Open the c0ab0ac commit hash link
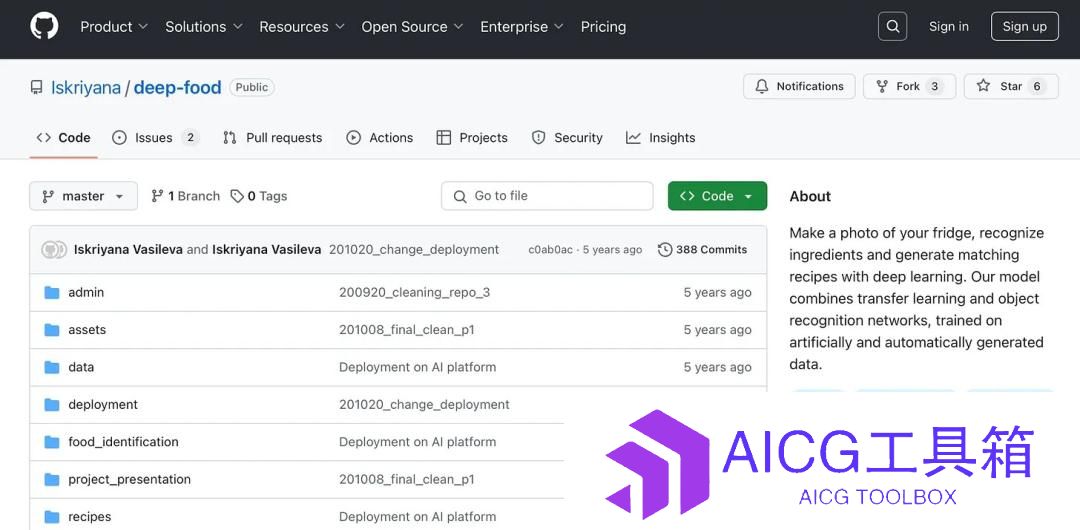 [550, 249]
